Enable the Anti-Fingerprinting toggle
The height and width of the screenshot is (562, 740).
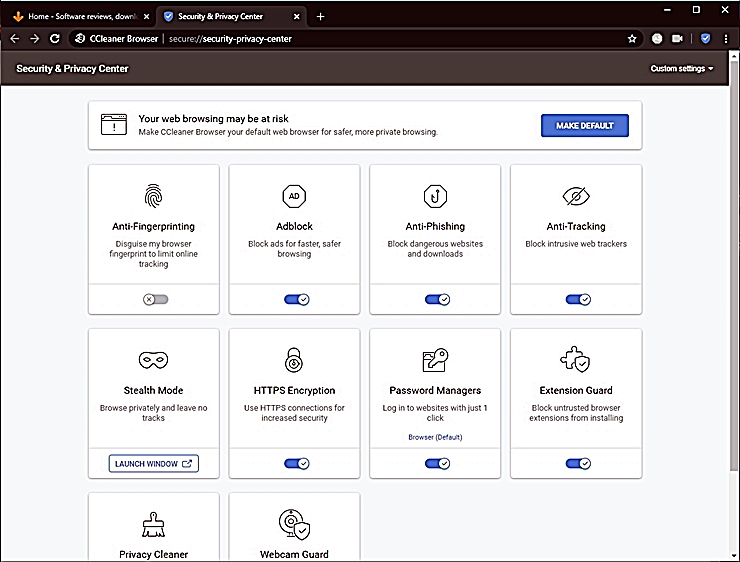[156, 299]
